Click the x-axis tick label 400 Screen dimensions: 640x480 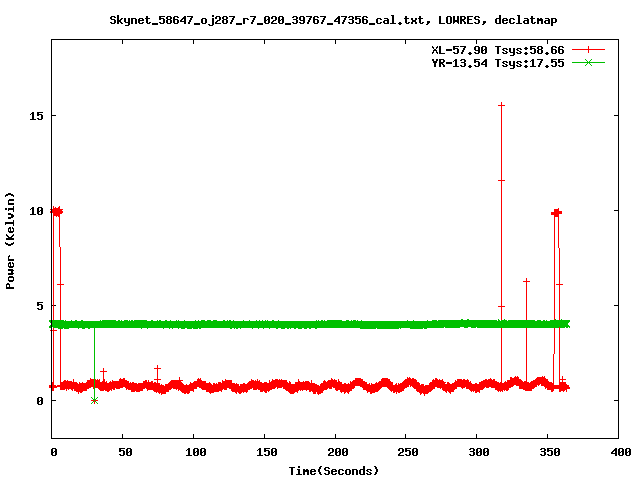pyautogui.click(x=621, y=452)
